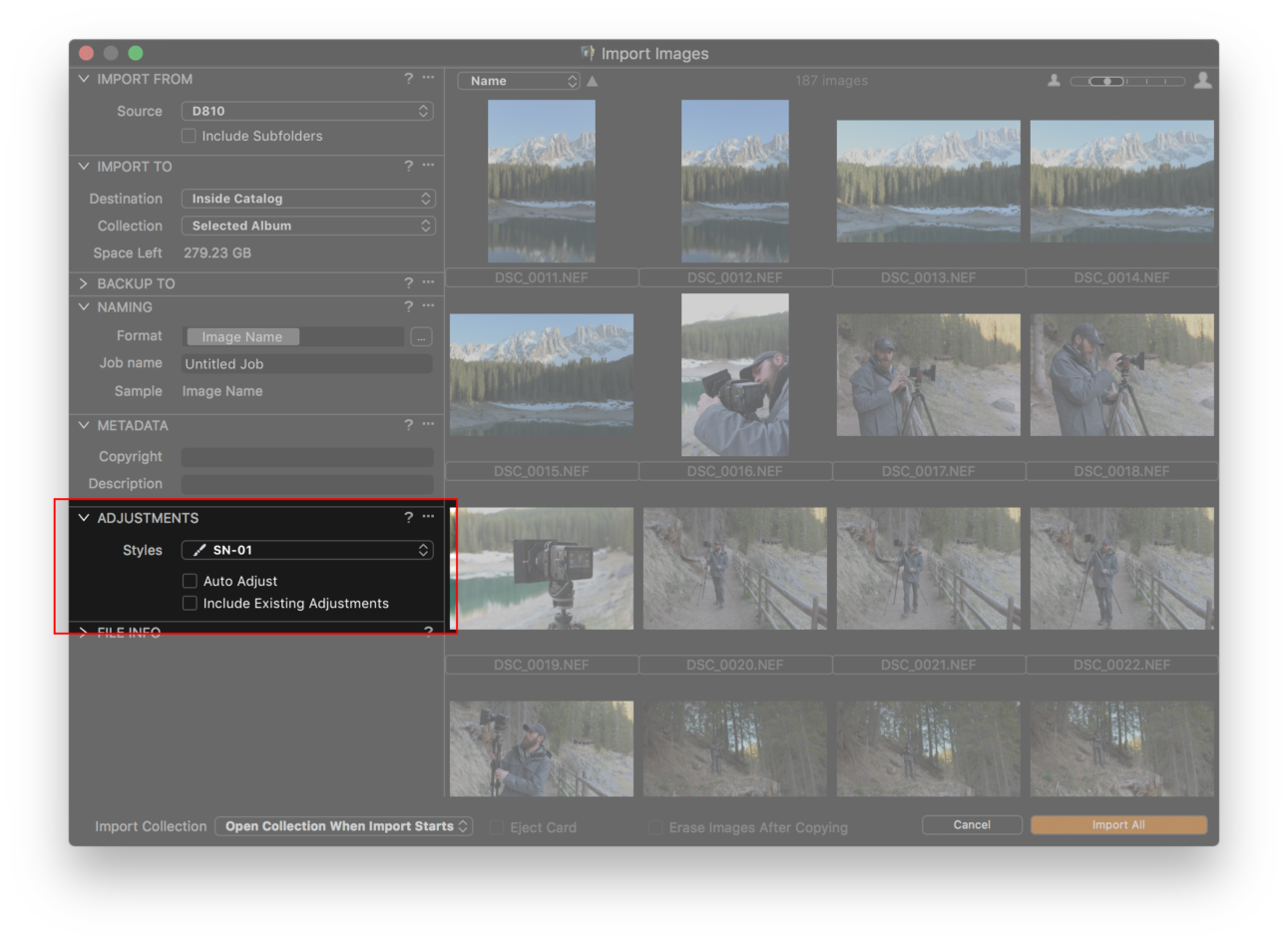Click the Metadata help icon
This screenshot has width=1288, height=944.
coord(408,424)
